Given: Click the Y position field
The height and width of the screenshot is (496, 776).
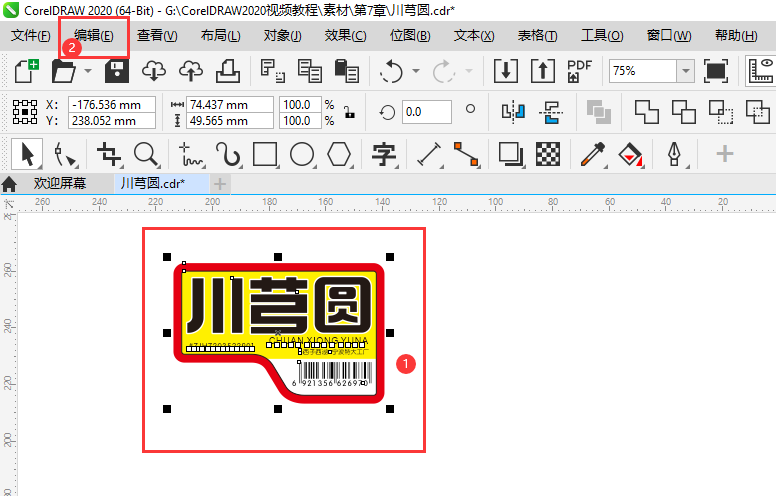Looking at the screenshot, I should click(112, 121).
